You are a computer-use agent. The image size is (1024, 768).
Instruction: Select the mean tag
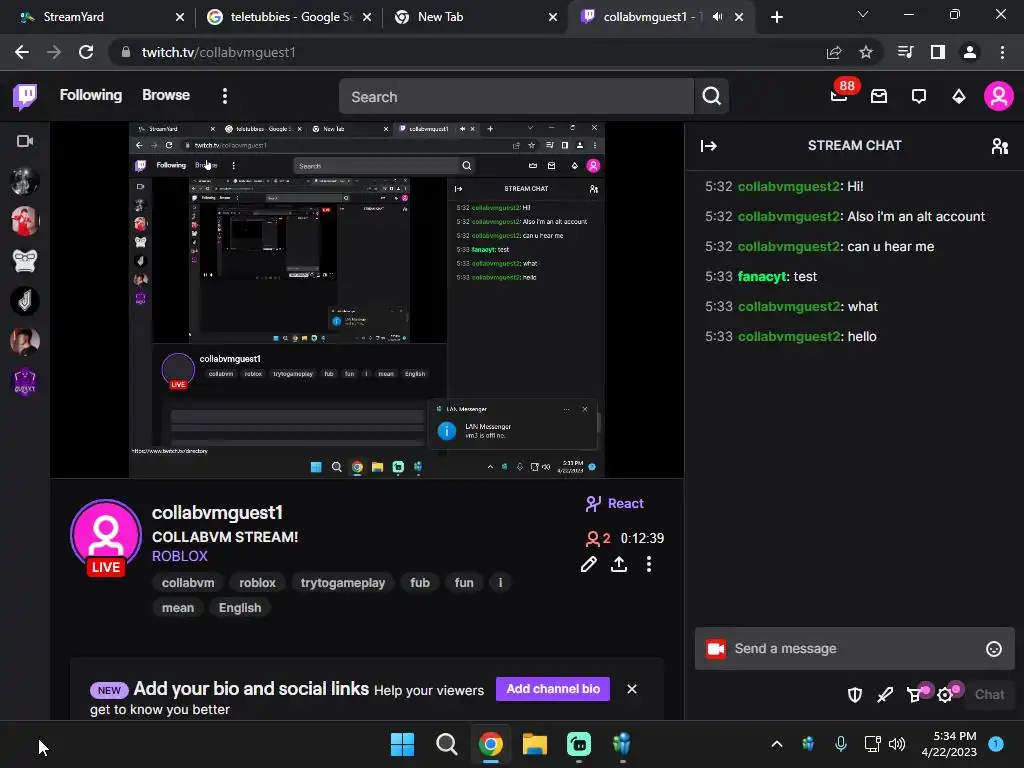[178, 608]
